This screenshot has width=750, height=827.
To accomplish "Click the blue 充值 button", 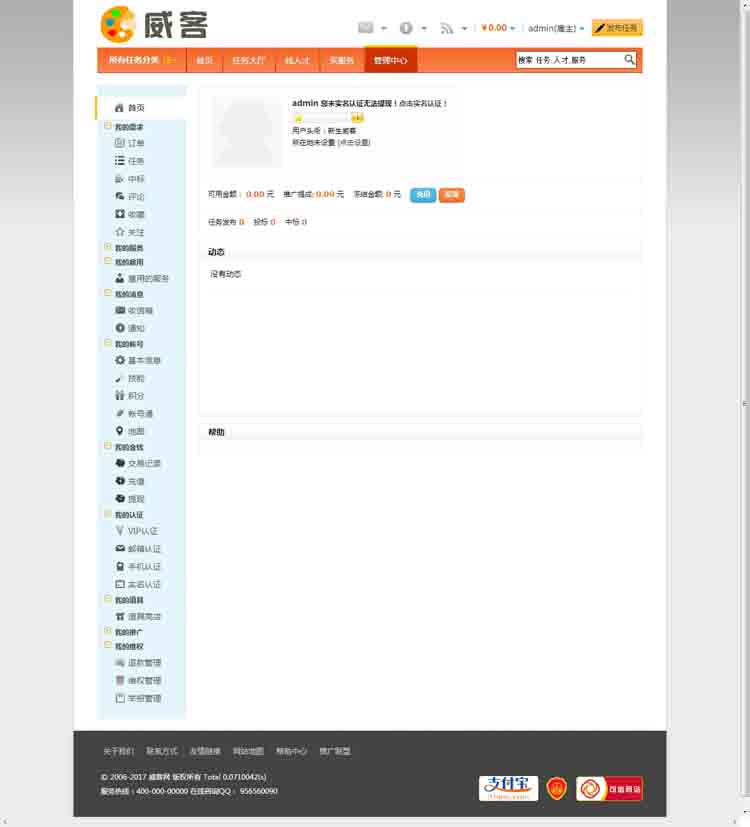I will pos(423,195).
